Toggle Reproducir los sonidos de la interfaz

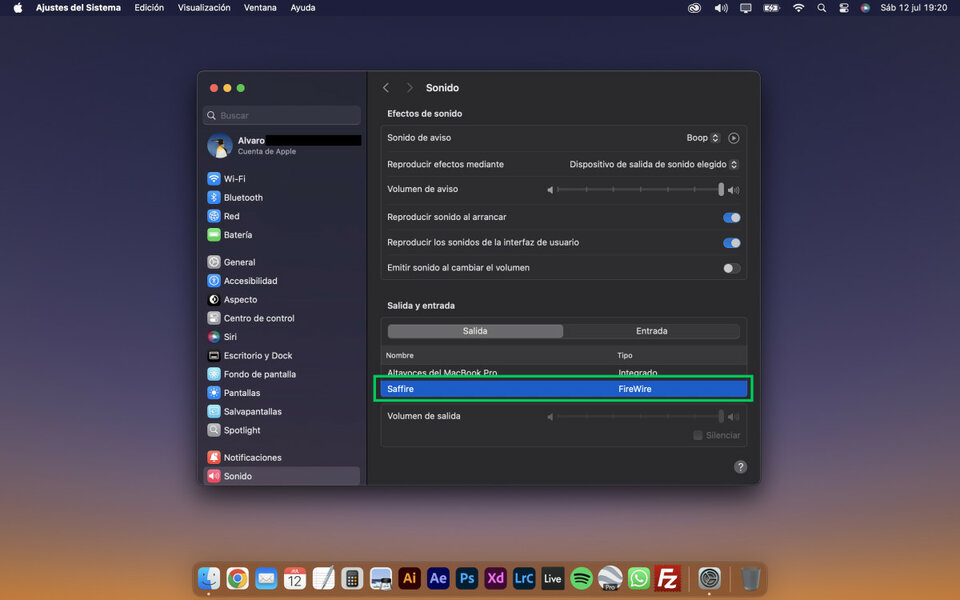[732, 243]
